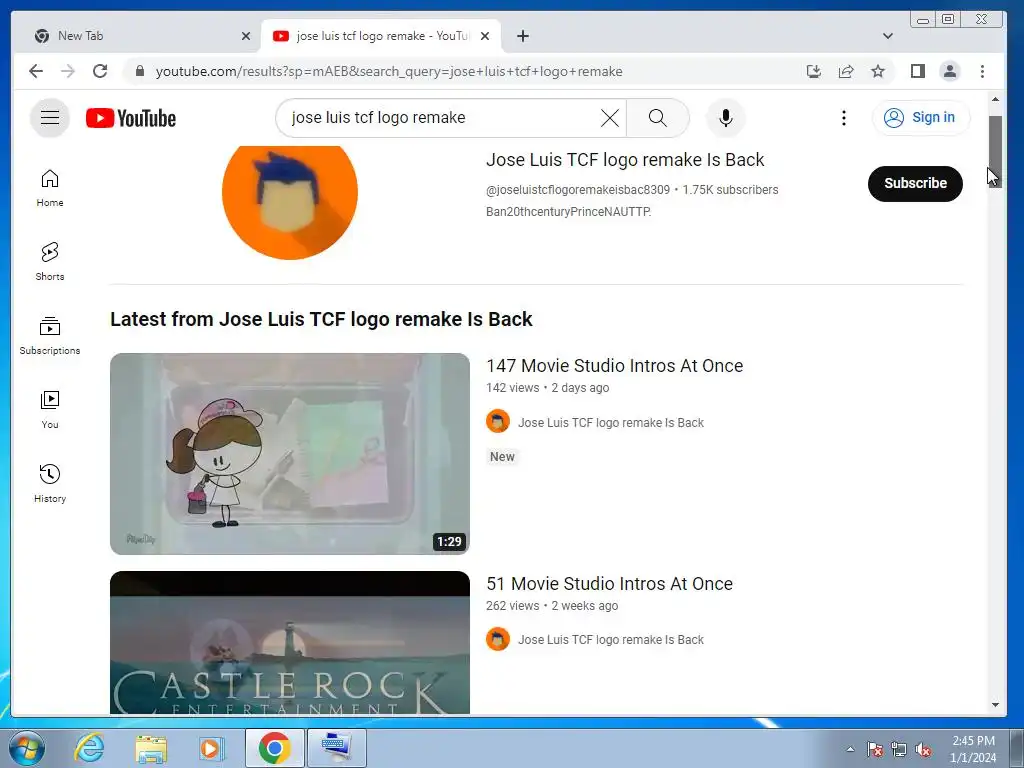This screenshot has height=768, width=1024.
Task: Open the Windows Start menu
Action: [27, 748]
